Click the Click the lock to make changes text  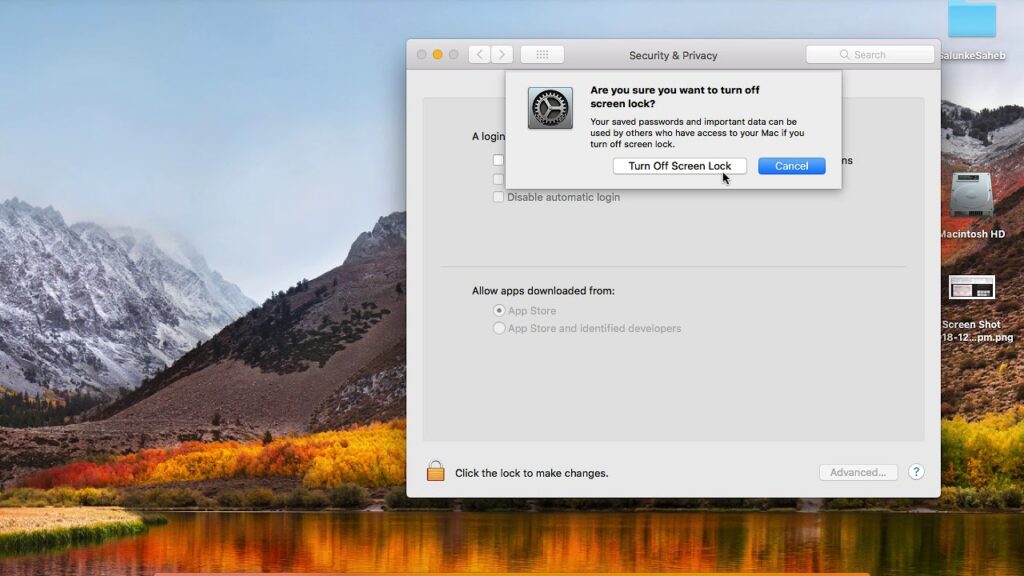(529, 472)
